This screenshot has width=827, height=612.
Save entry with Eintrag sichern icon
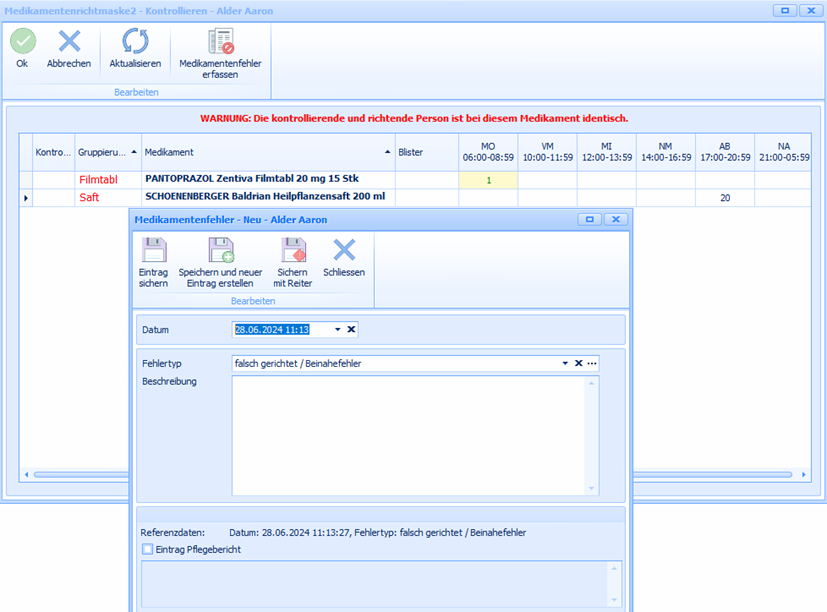(153, 250)
